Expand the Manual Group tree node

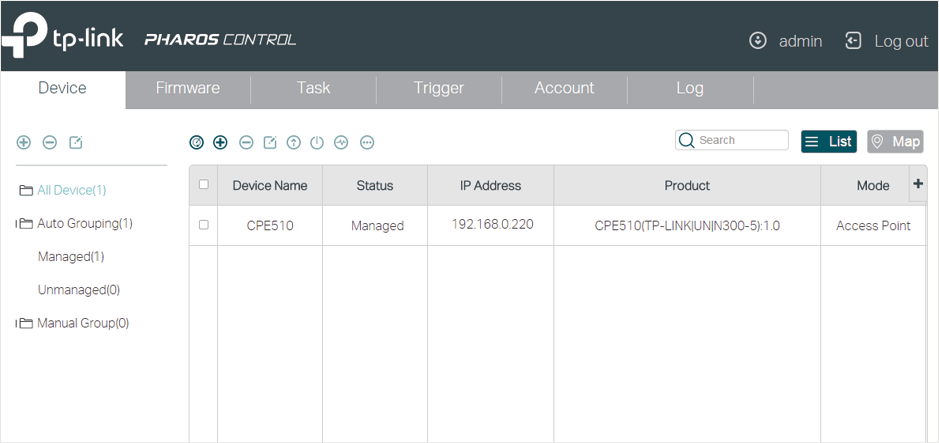click(x=17, y=323)
